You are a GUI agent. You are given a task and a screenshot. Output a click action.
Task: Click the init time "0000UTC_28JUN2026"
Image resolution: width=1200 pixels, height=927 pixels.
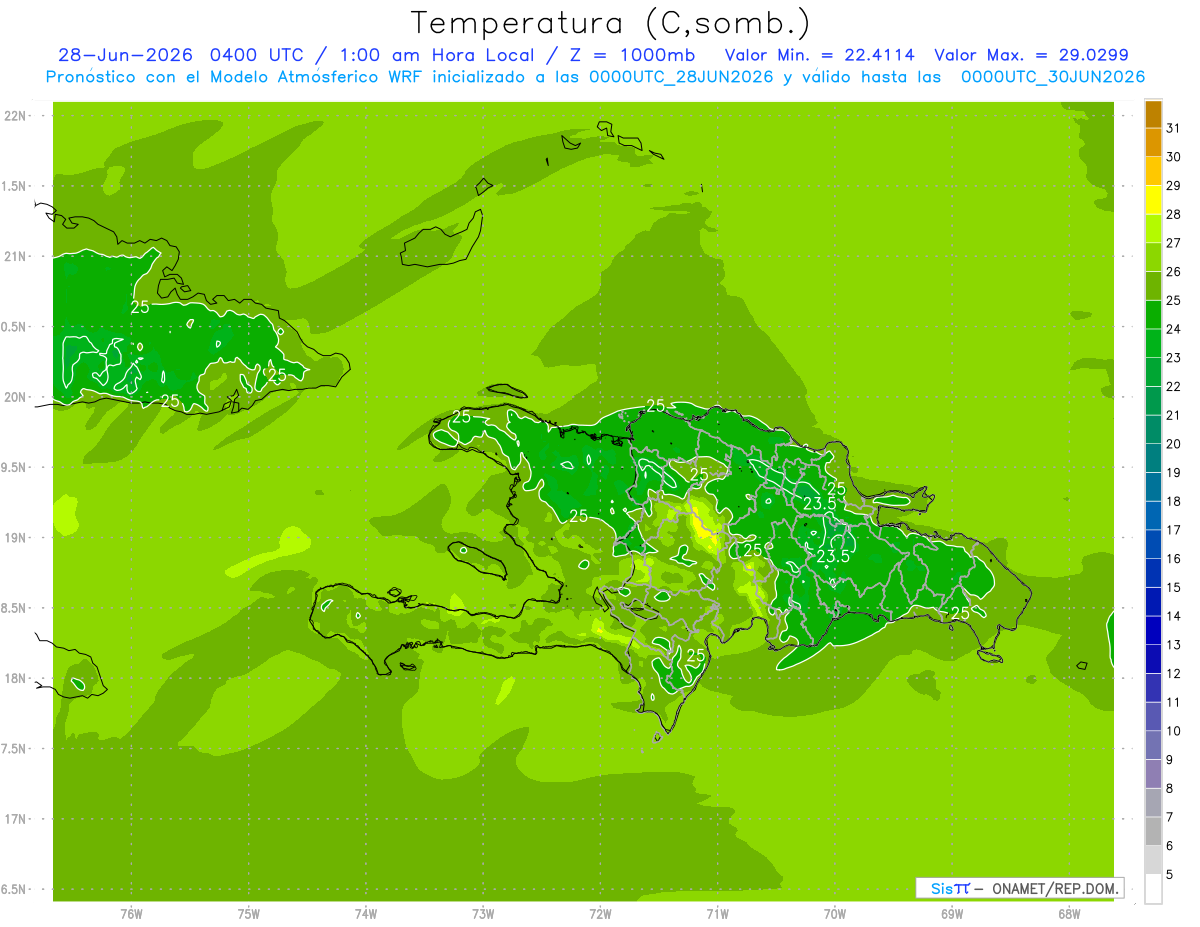681,77
